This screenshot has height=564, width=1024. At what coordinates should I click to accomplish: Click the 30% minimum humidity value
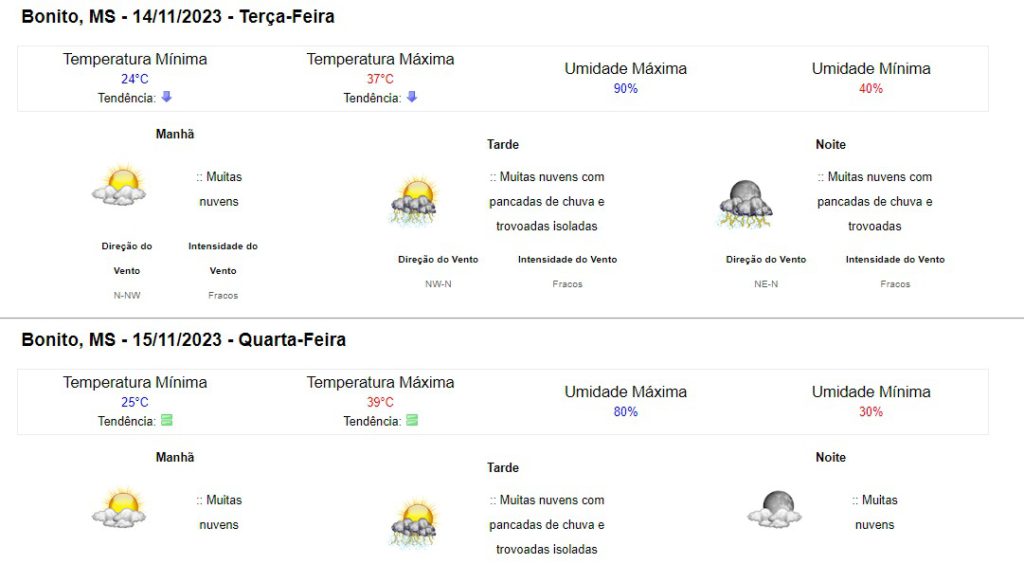click(x=871, y=411)
